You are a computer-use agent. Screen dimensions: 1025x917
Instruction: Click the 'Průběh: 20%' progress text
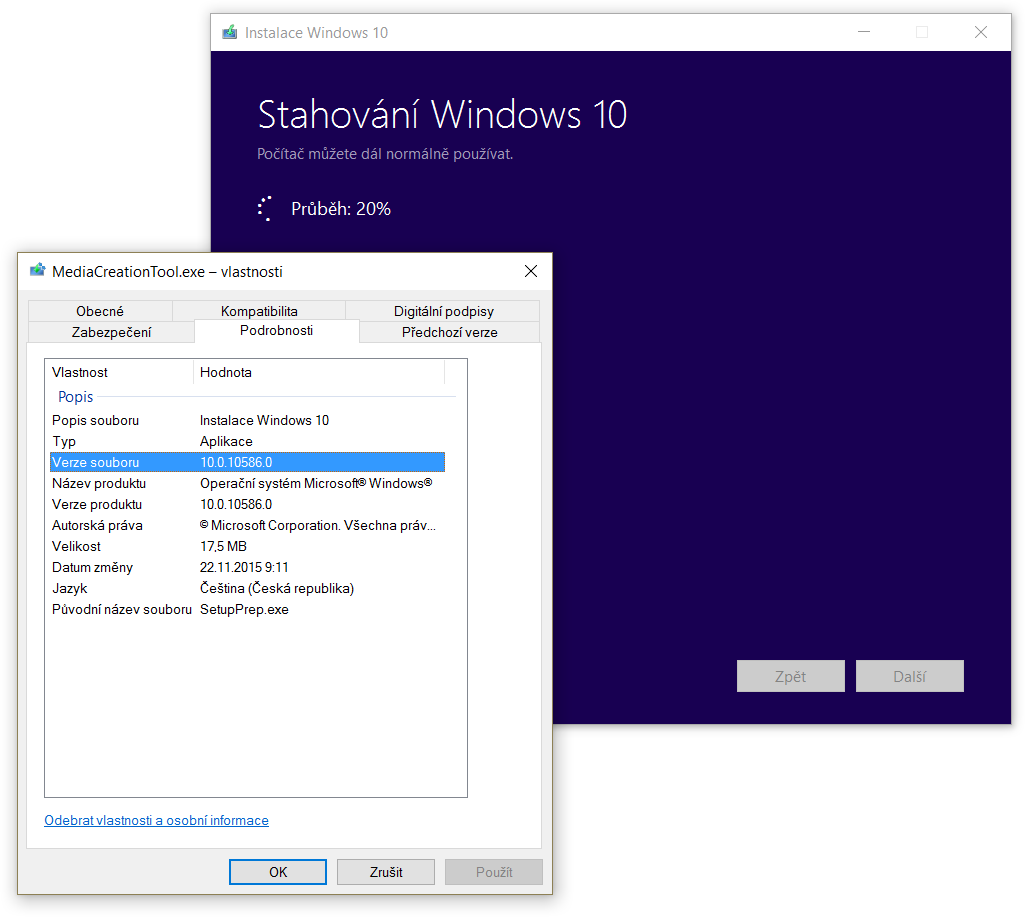click(x=341, y=208)
